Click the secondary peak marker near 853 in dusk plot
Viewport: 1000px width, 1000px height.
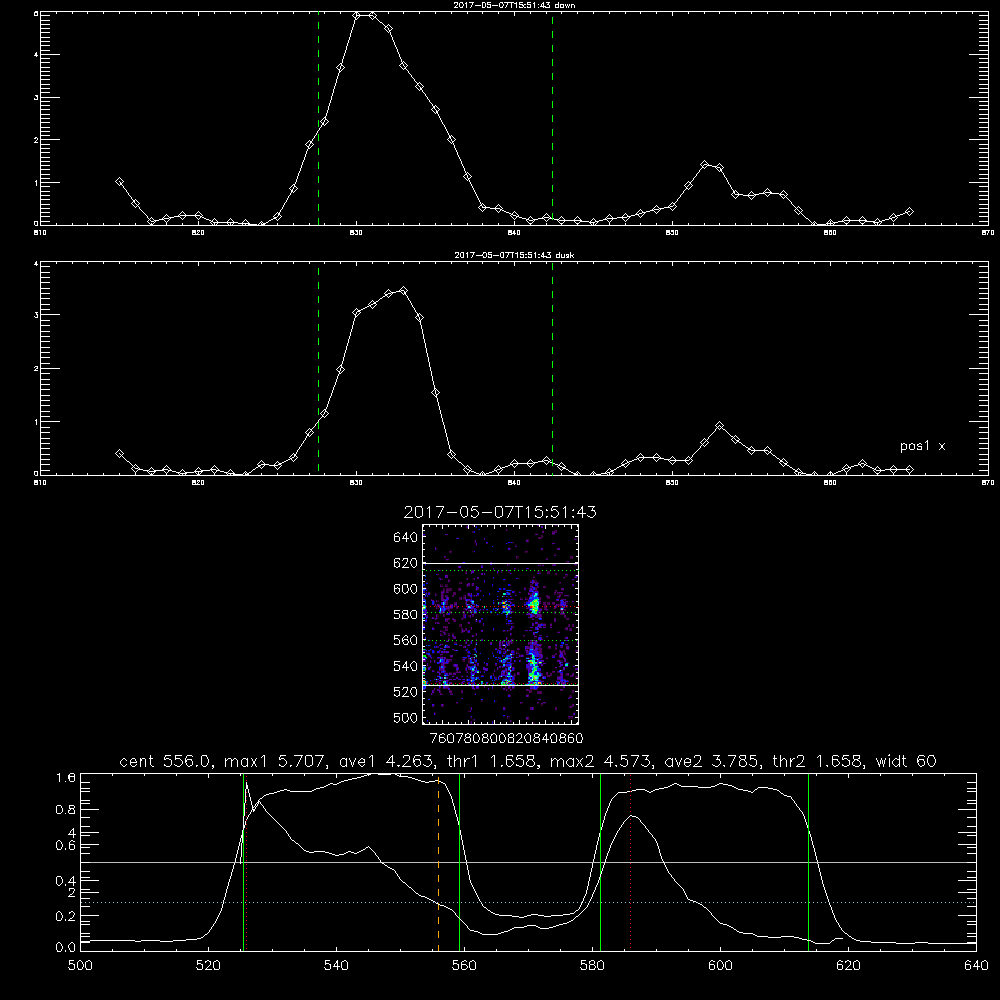click(719, 425)
